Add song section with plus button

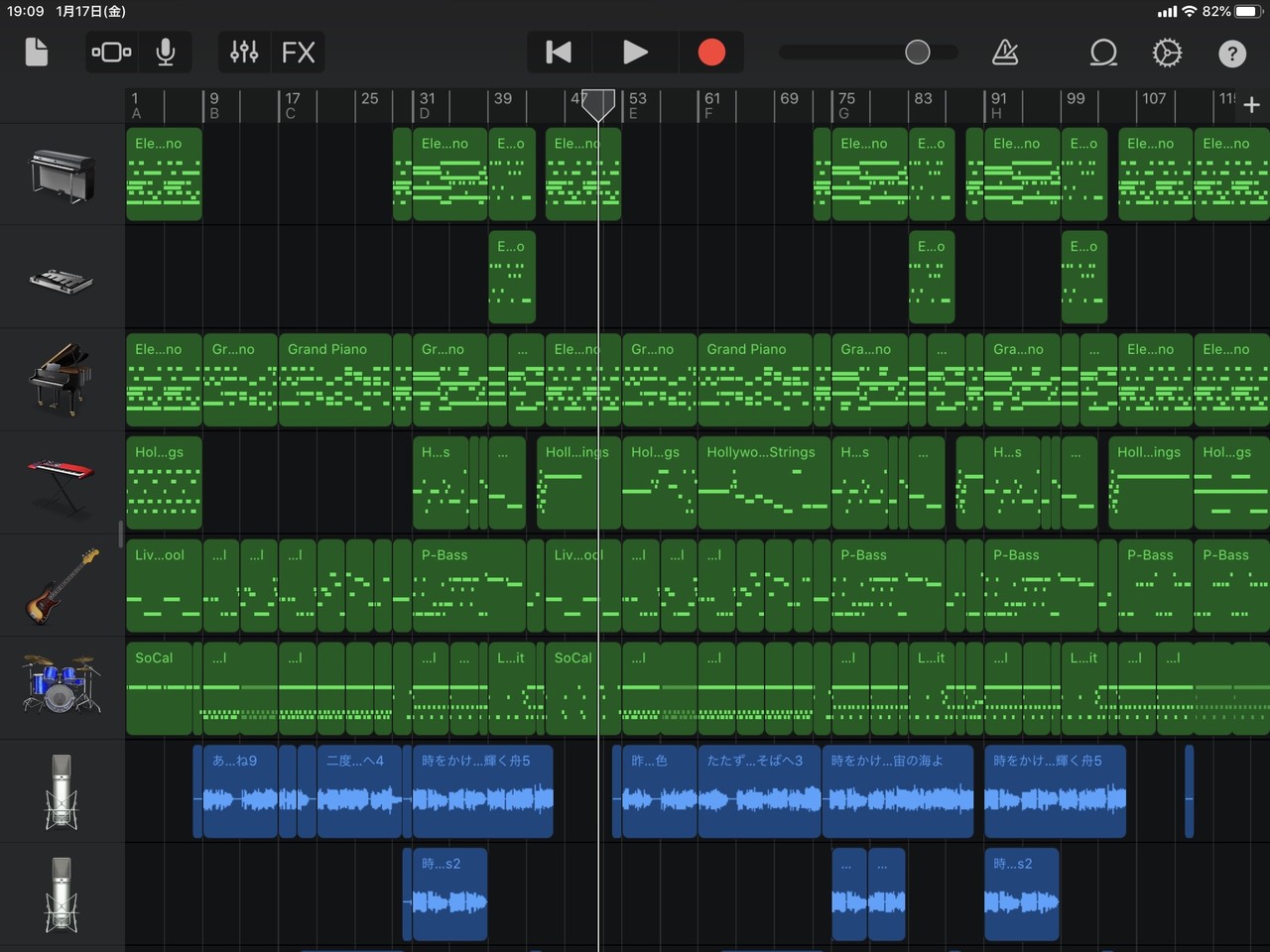coord(1251,104)
